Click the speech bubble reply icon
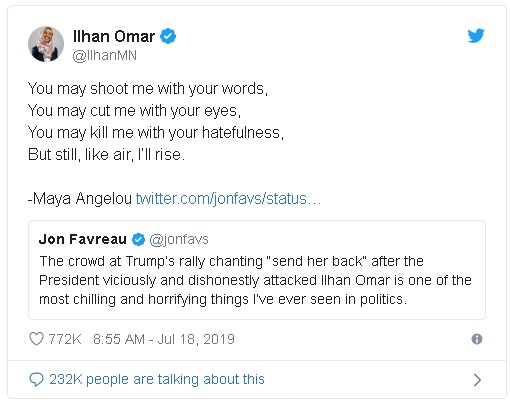The height and width of the screenshot is (405, 510). click(x=36, y=379)
